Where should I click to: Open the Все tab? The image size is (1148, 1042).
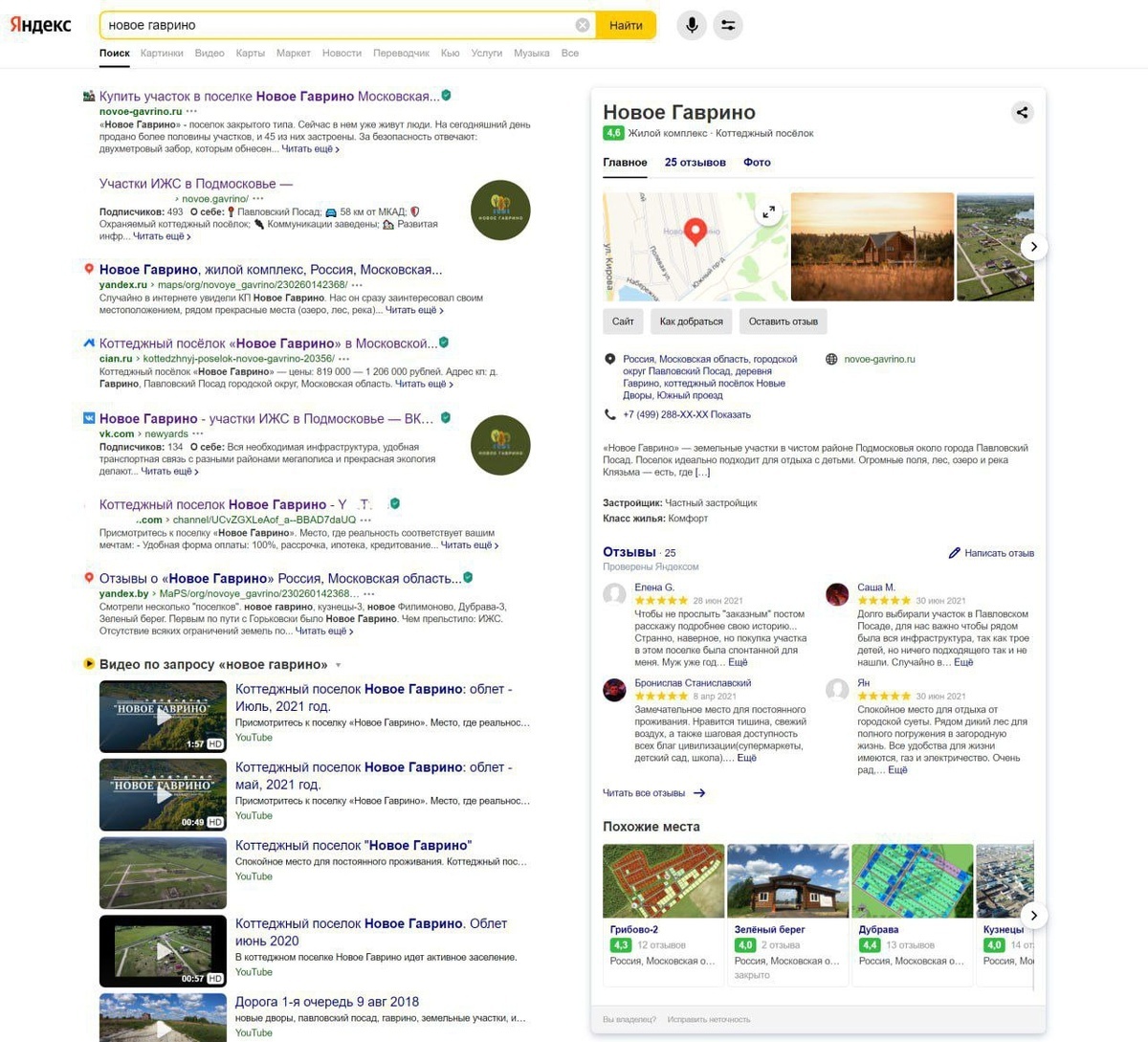pyautogui.click(x=570, y=54)
